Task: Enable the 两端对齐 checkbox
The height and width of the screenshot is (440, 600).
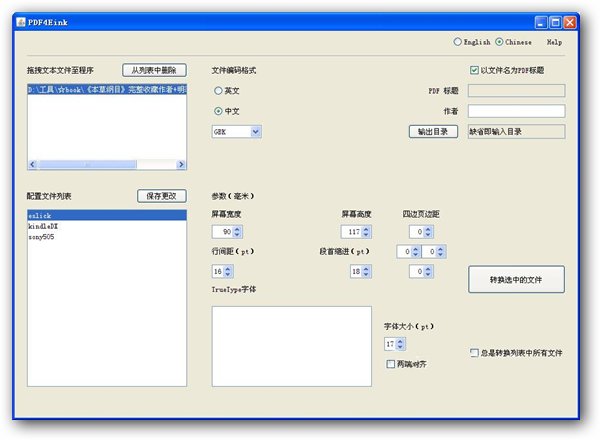Action: click(391, 364)
